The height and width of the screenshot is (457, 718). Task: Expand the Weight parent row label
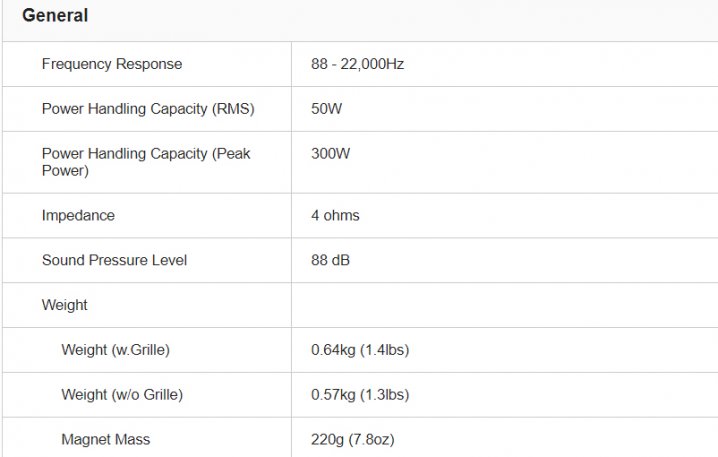65,305
